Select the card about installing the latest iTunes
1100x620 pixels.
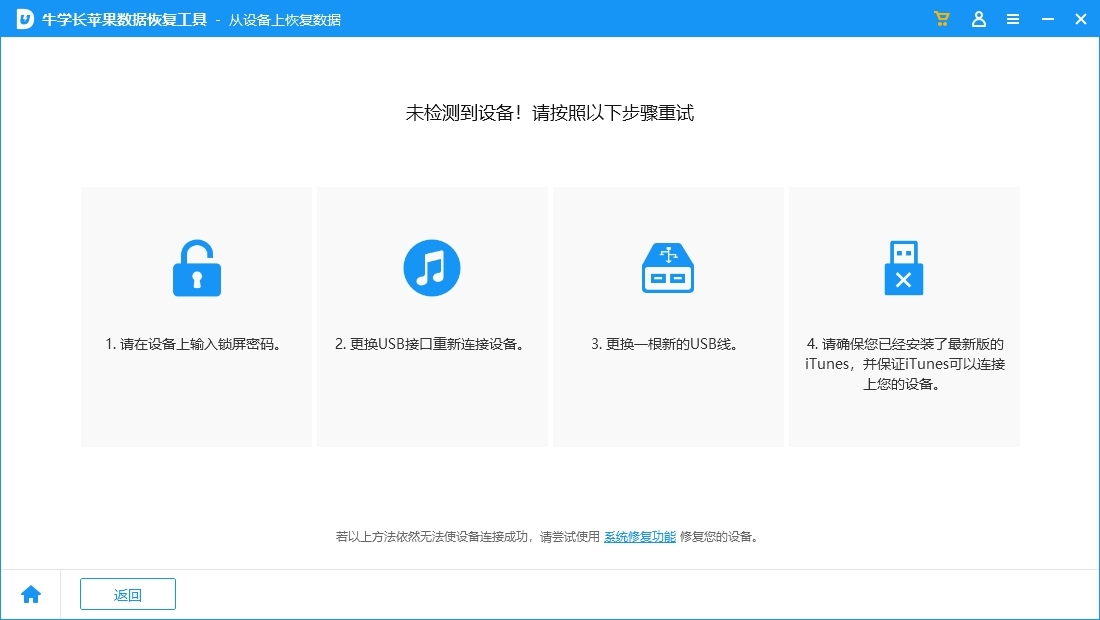903,316
